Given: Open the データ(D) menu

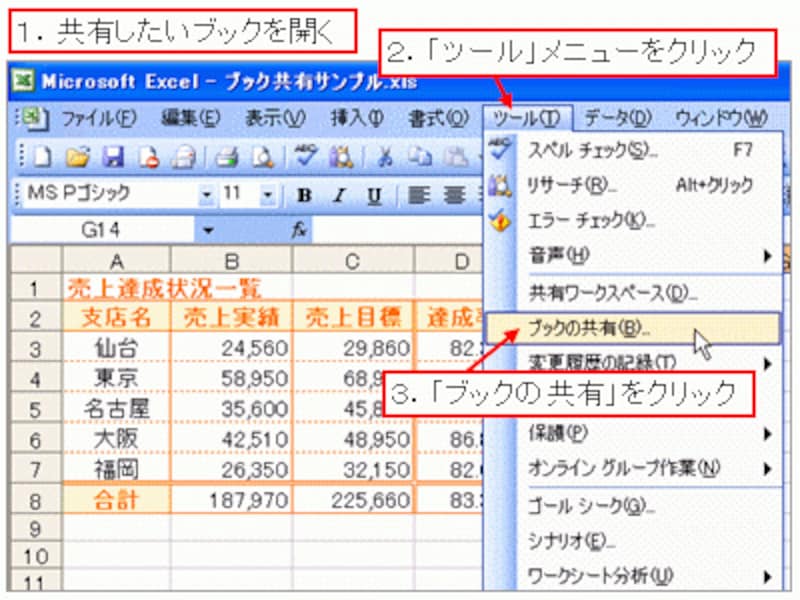Looking at the screenshot, I should point(618,119).
